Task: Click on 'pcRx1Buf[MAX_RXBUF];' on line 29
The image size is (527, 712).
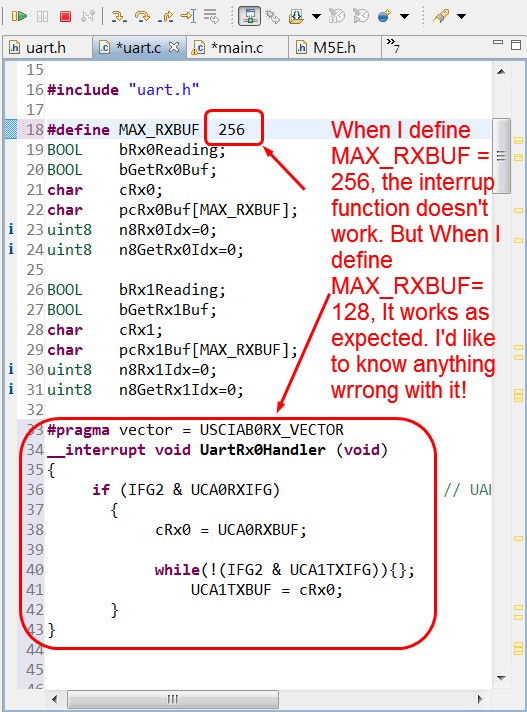Action: point(208,350)
